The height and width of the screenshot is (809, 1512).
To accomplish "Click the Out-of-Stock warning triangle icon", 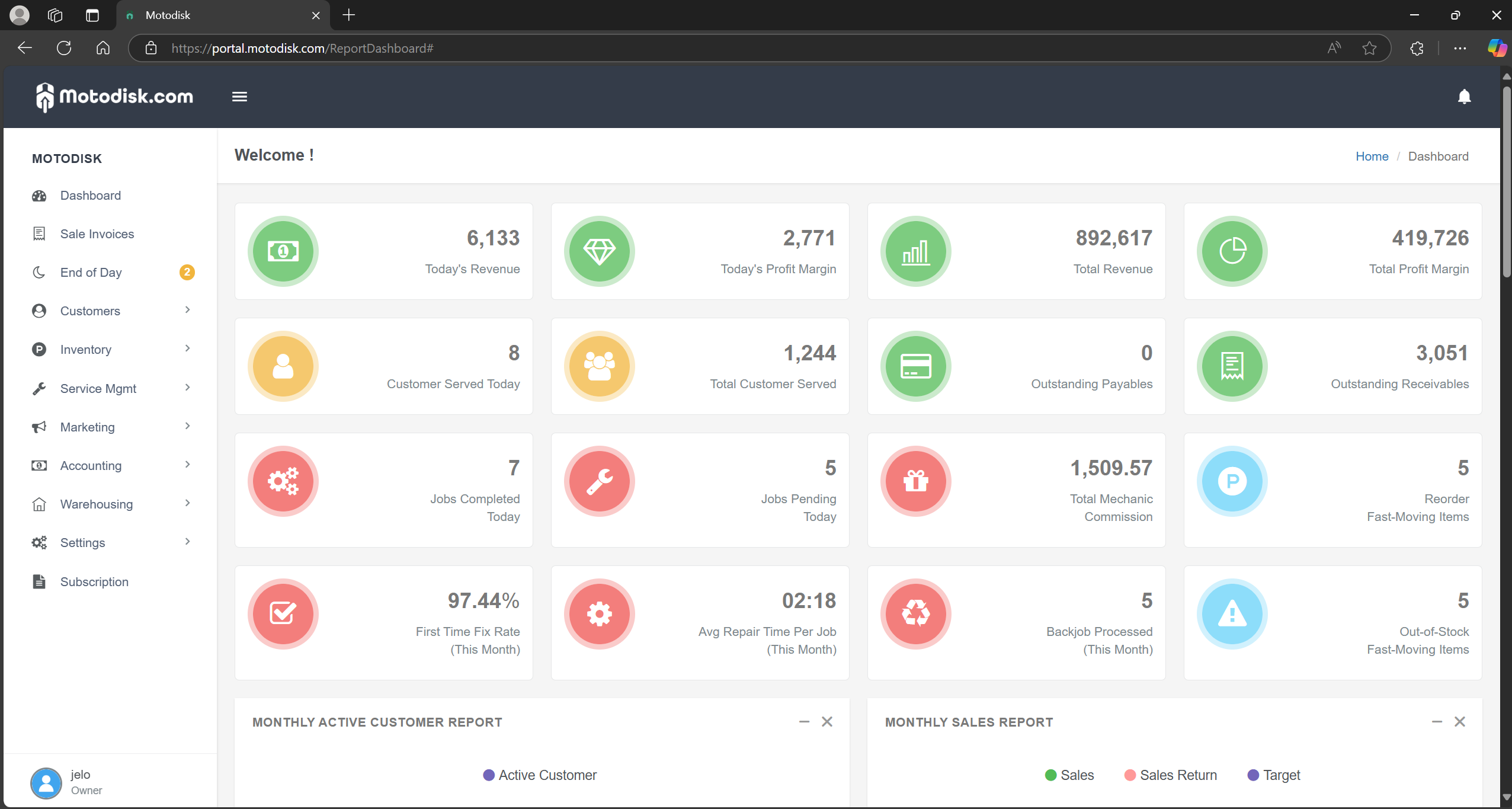I will click(1232, 614).
